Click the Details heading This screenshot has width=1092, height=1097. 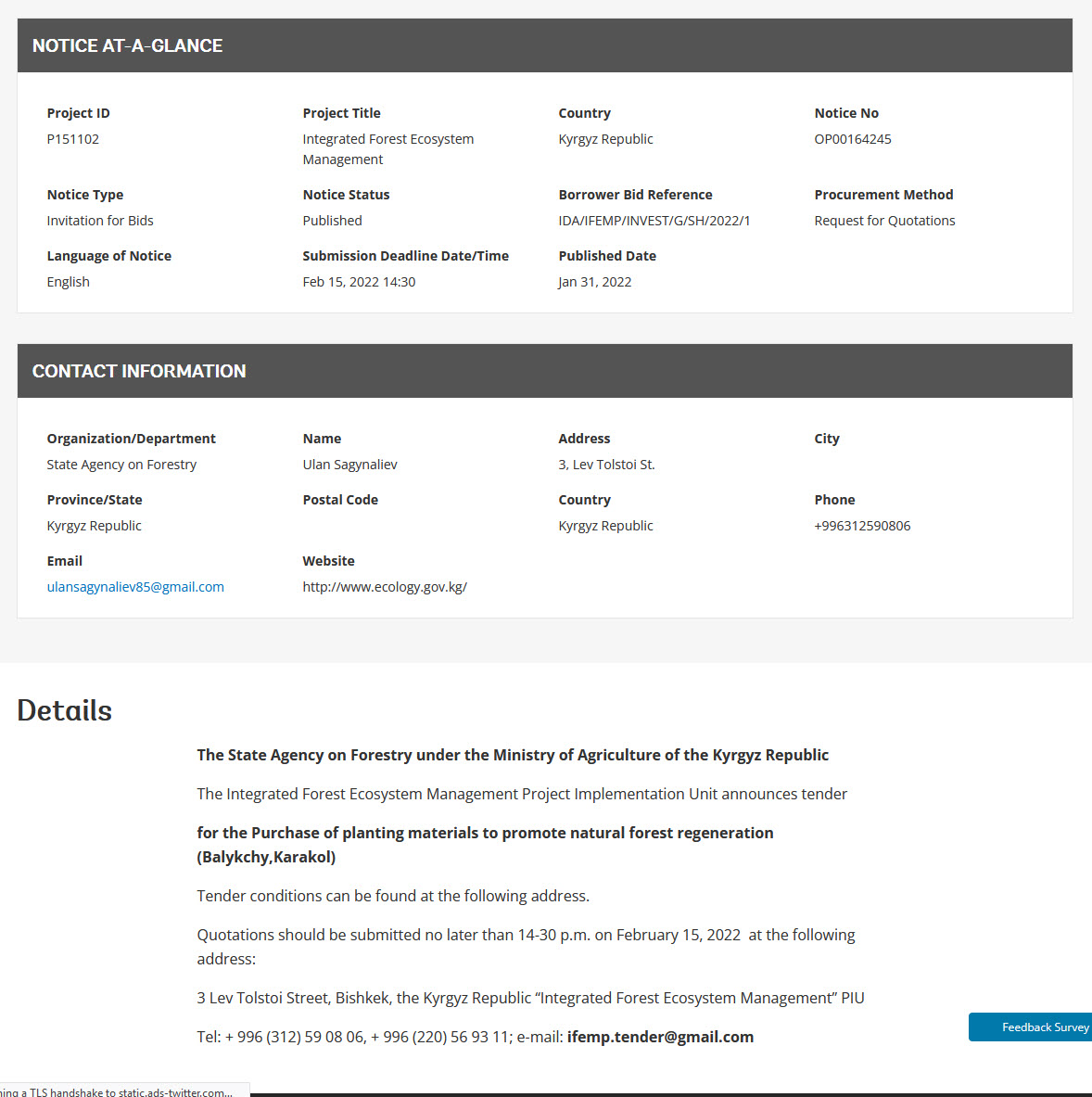click(65, 710)
